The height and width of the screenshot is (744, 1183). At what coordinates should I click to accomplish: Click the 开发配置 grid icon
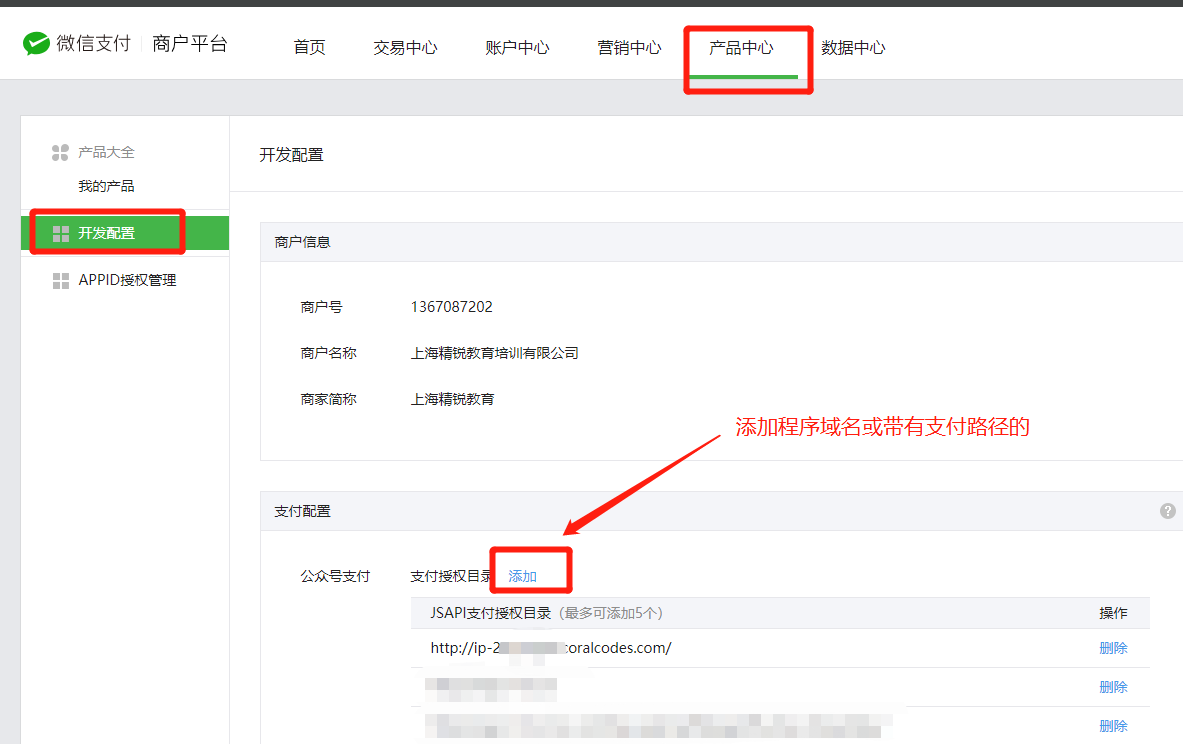61,234
